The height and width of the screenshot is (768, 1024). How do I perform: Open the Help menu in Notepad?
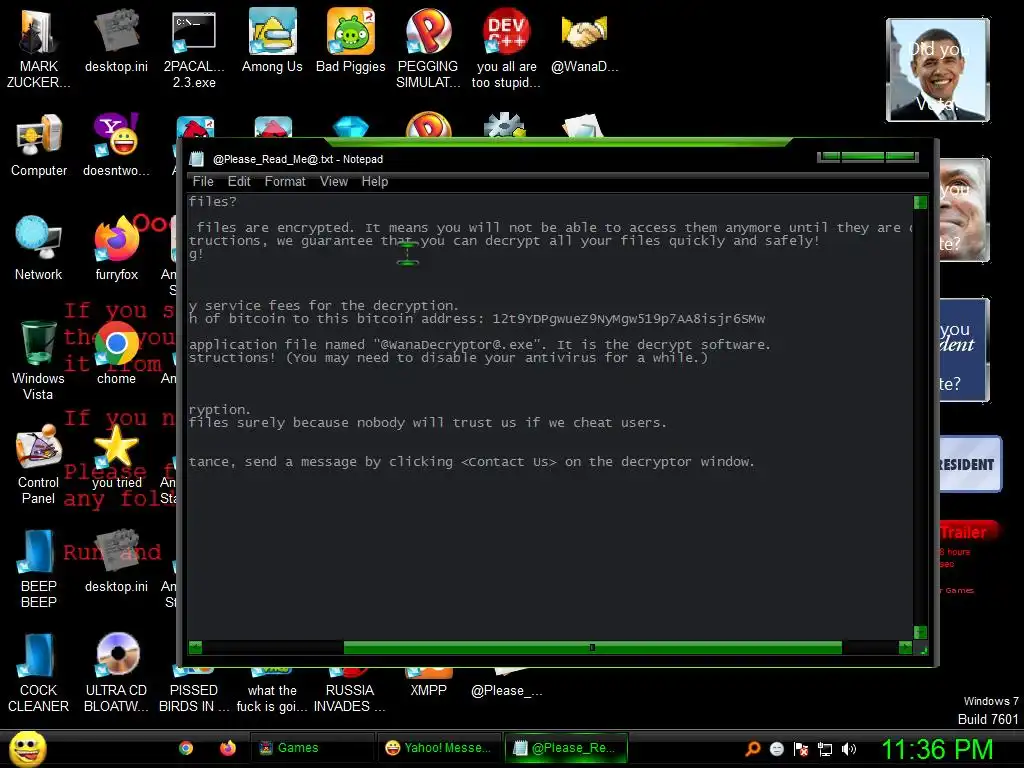pyautogui.click(x=375, y=182)
